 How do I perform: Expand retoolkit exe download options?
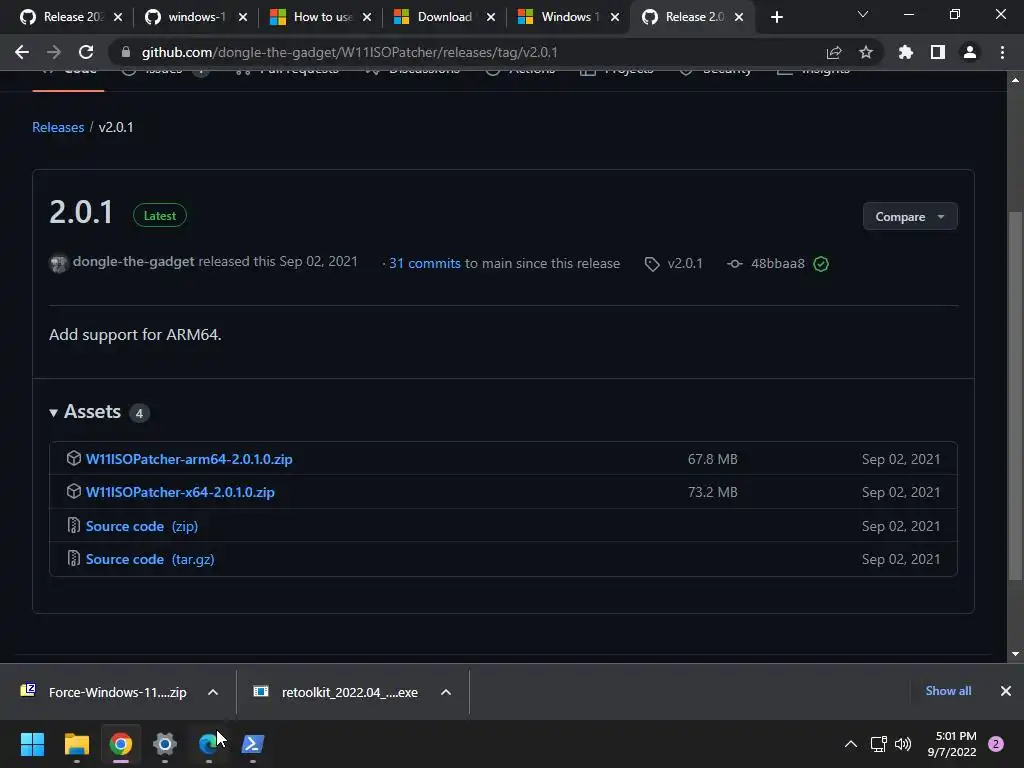(x=446, y=692)
